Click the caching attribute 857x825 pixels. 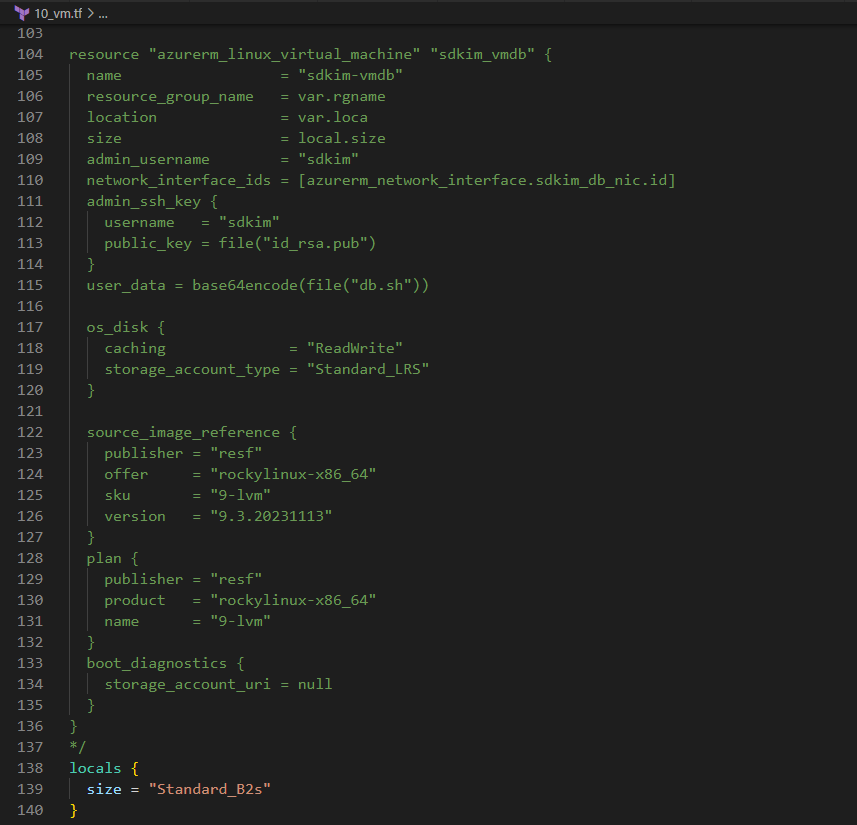pos(135,348)
